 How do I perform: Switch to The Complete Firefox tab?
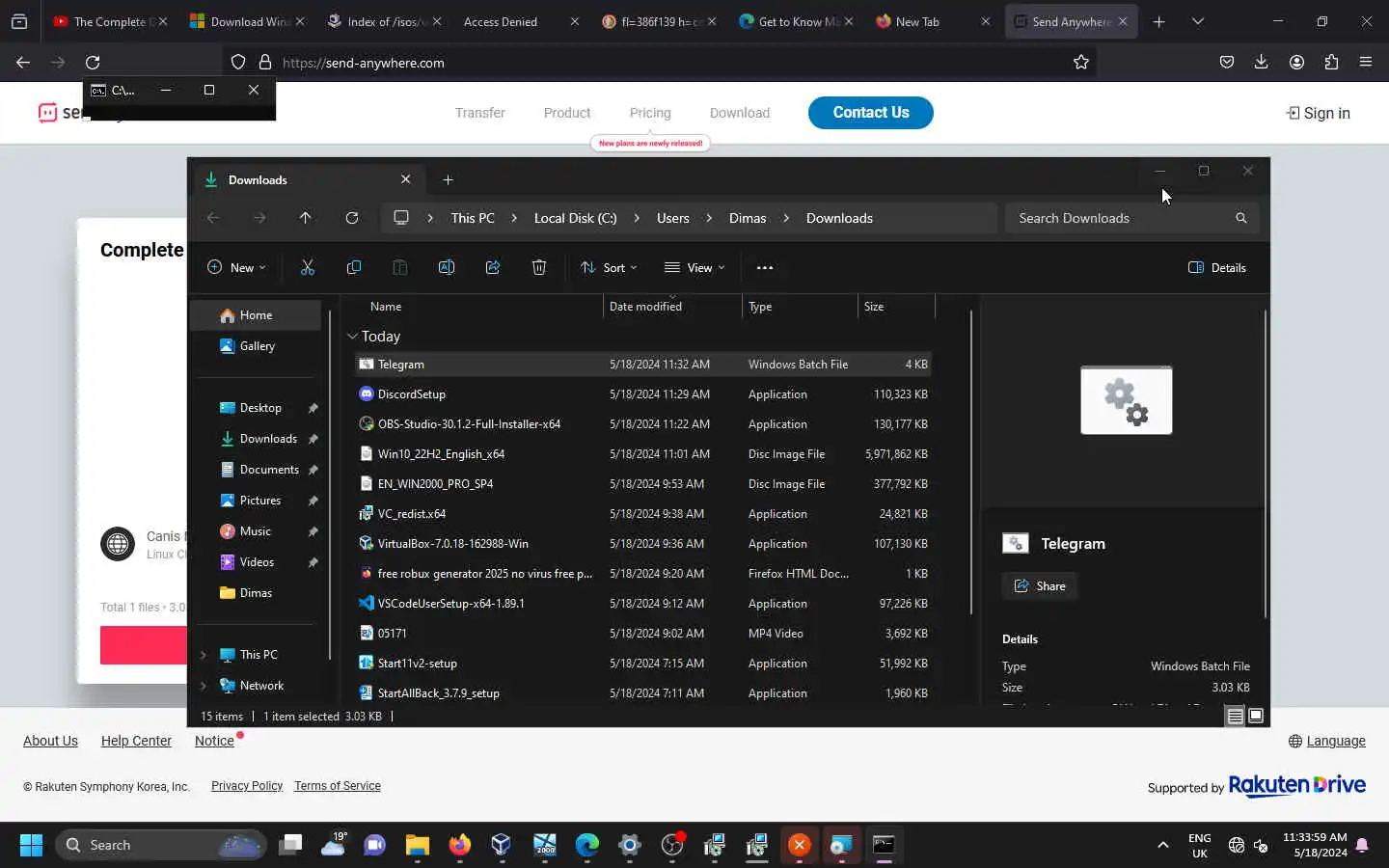108,21
